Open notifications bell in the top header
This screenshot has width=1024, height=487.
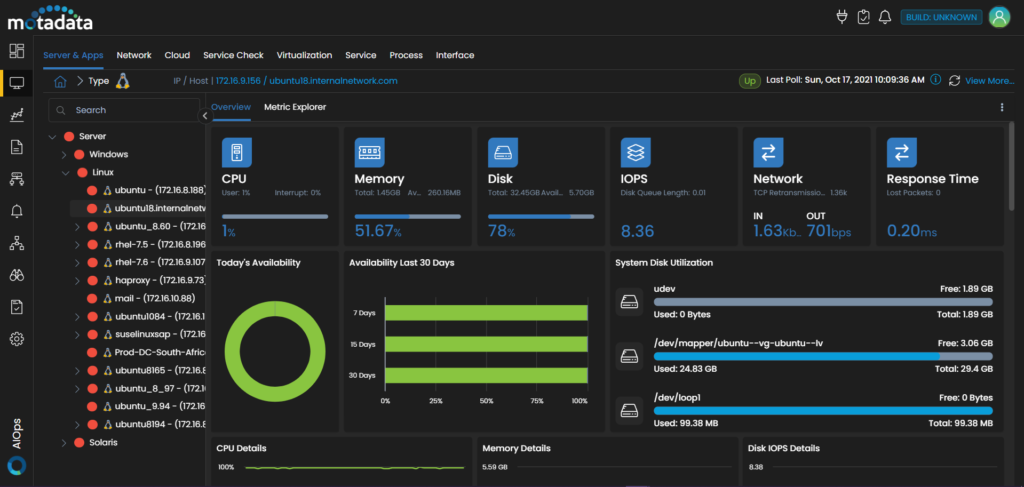point(884,17)
